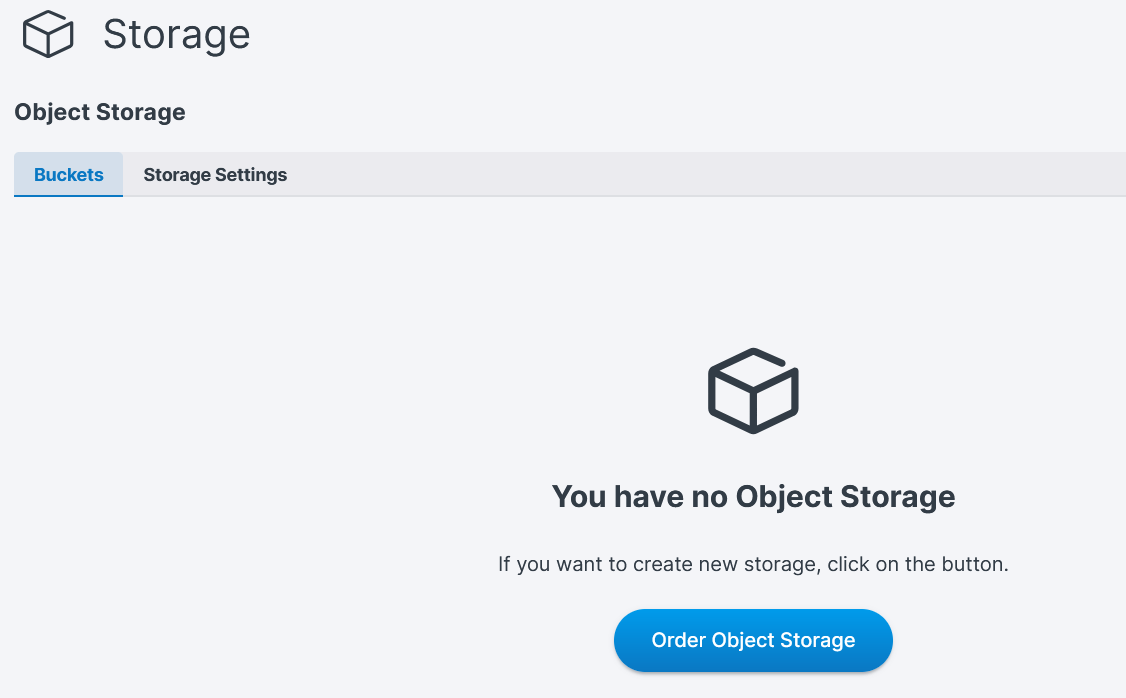Click the bold no Object Storage notice
The width and height of the screenshot is (1126, 698).
coord(753,496)
